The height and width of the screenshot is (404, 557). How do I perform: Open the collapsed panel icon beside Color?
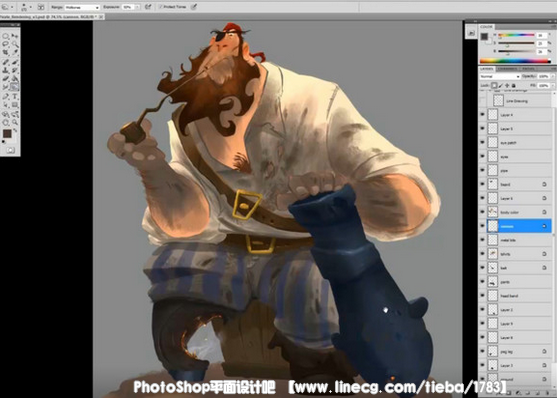click(x=471, y=33)
